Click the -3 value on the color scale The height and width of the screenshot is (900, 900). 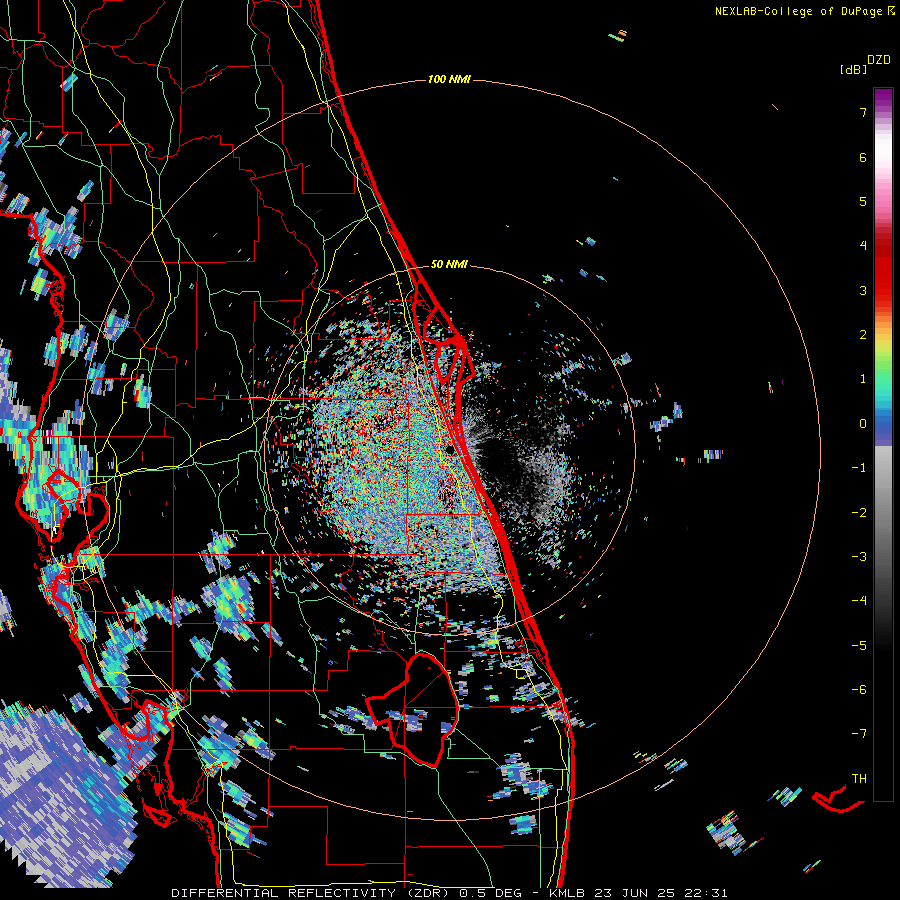tap(859, 557)
